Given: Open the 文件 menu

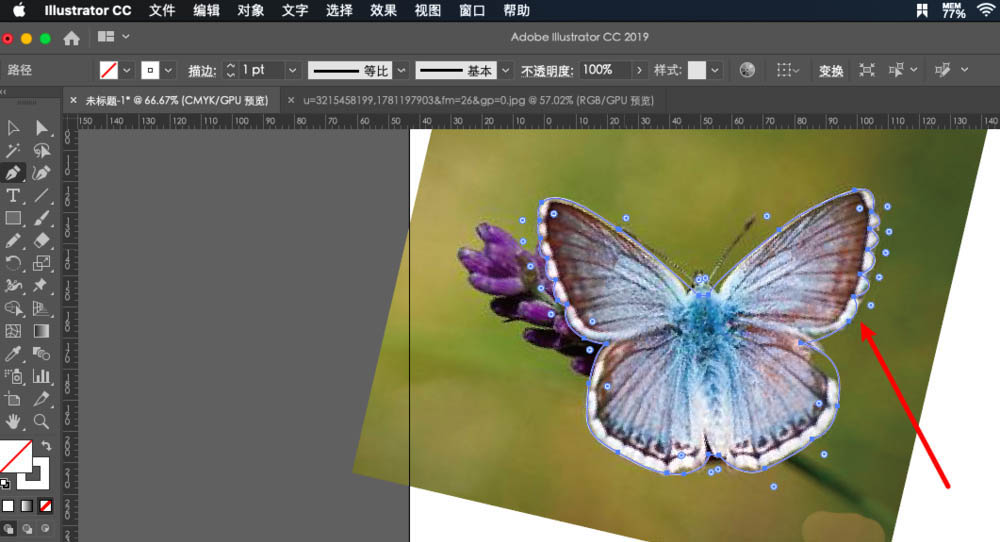Looking at the screenshot, I should tap(162, 11).
